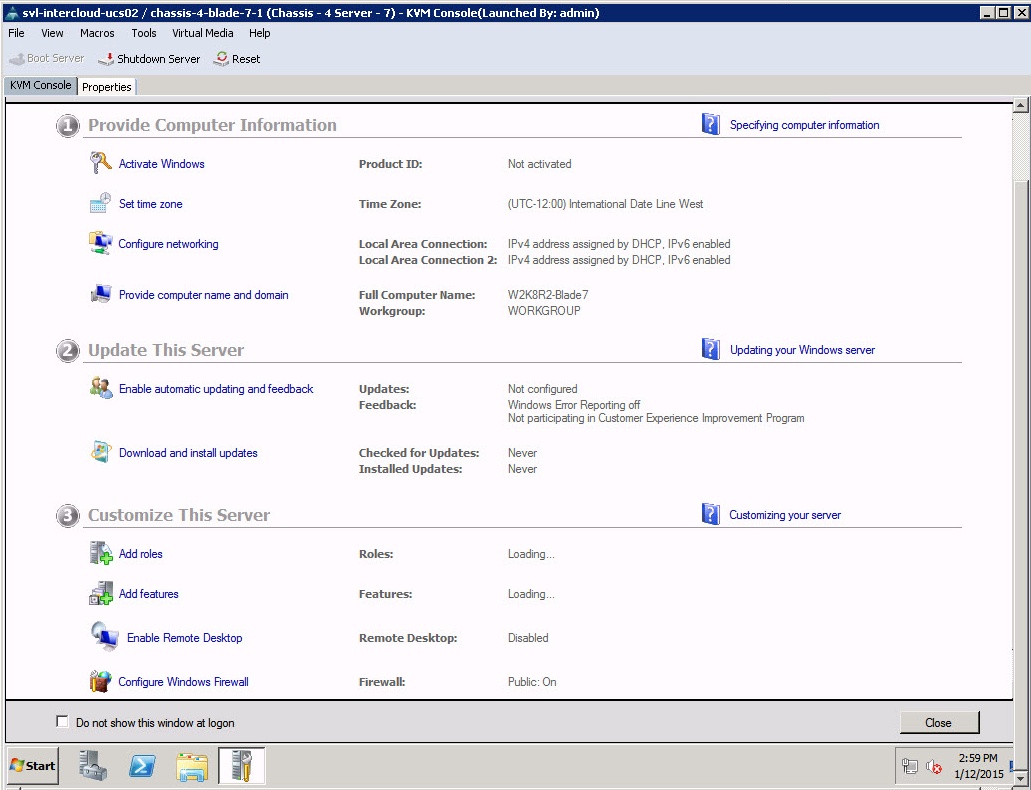Screen dimensions: 1031x790
Task: Click help icon beside Specifying computer information
Action: [x=711, y=124]
